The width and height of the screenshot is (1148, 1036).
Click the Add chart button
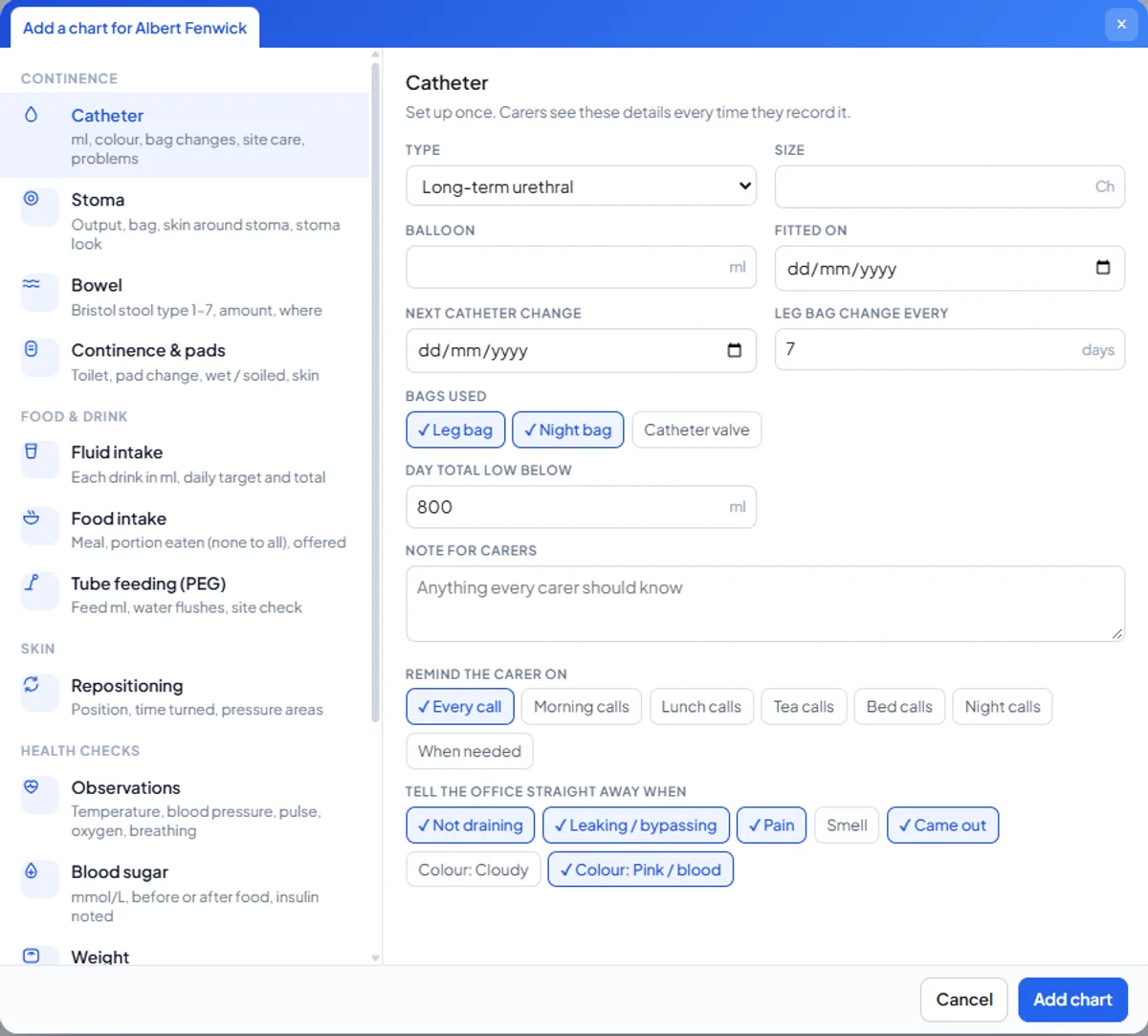[1072, 1000]
